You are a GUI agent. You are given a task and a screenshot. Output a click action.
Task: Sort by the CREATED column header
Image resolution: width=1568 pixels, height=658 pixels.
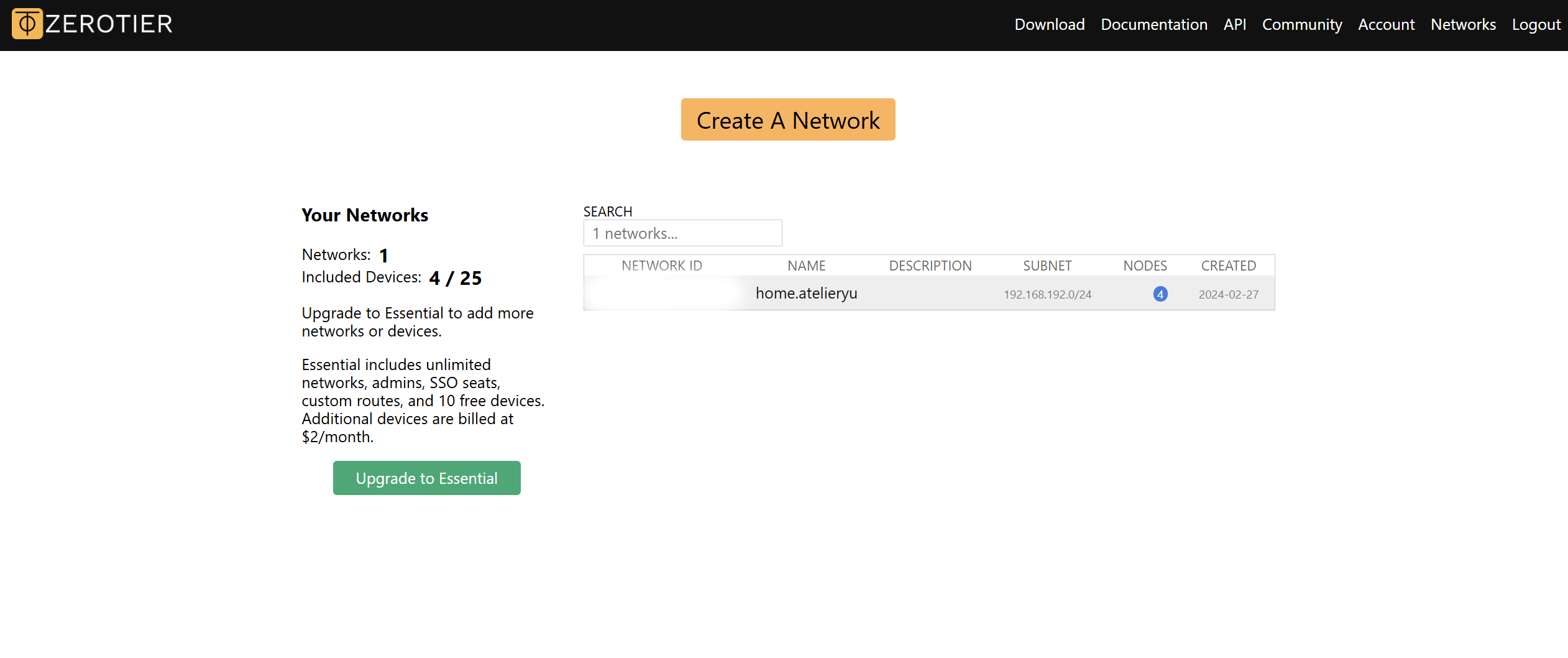[1228, 266]
